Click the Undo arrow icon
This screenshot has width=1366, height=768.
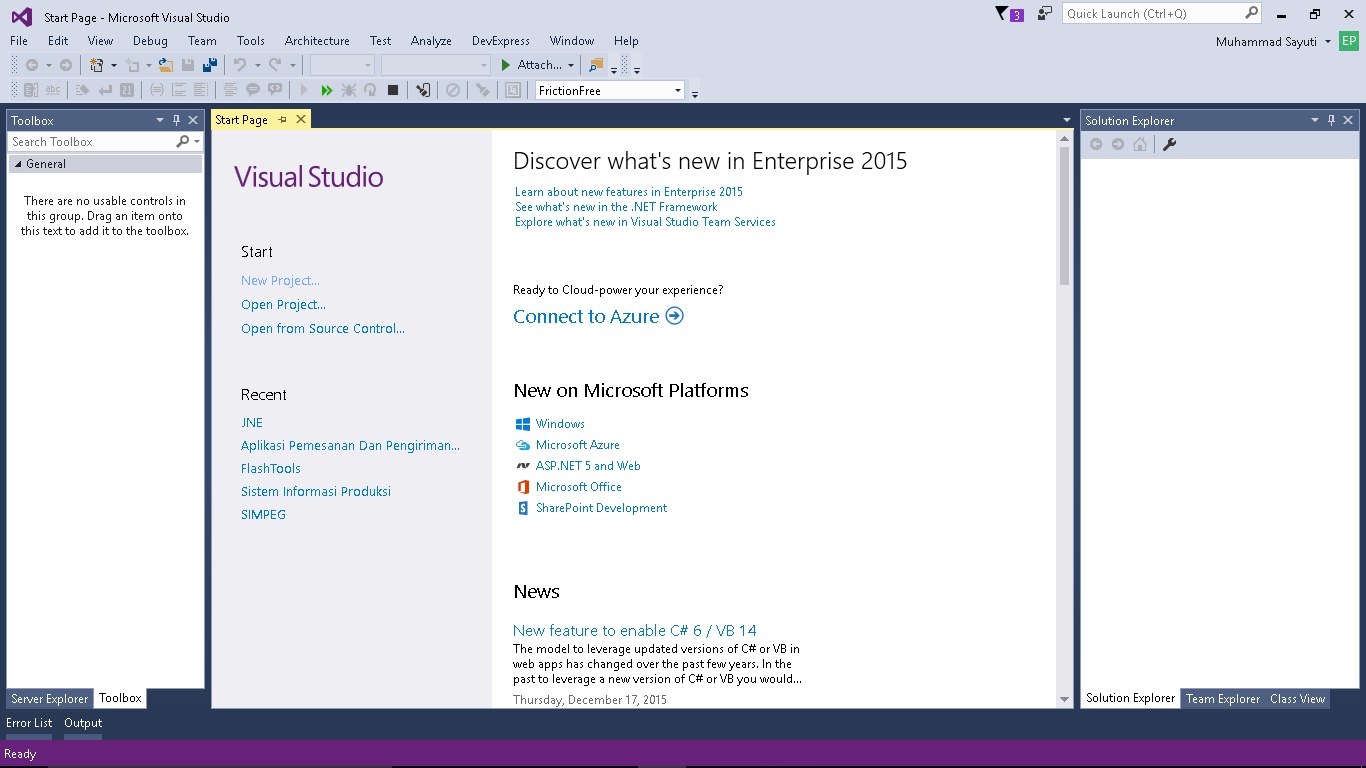[x=240, y=65]
